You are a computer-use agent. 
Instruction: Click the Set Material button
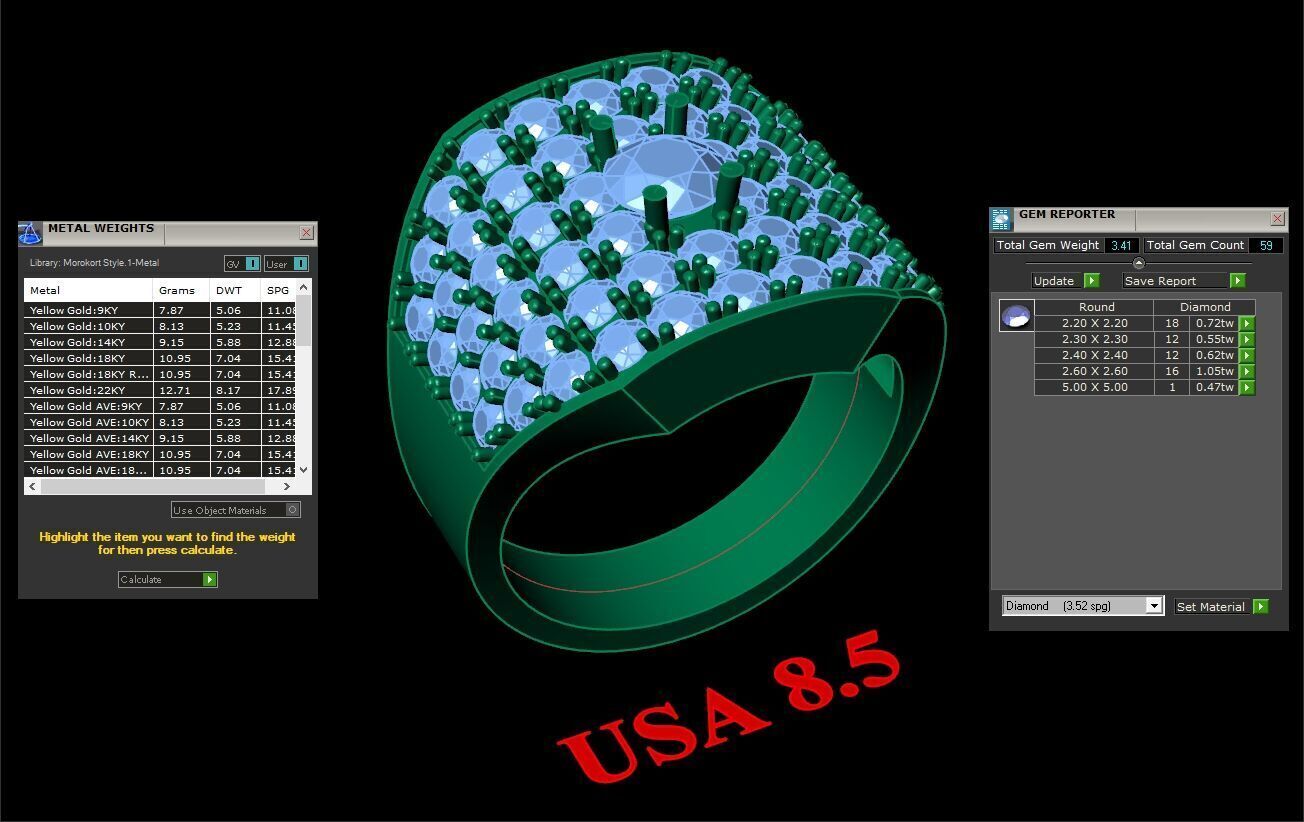pos(1221,607)
